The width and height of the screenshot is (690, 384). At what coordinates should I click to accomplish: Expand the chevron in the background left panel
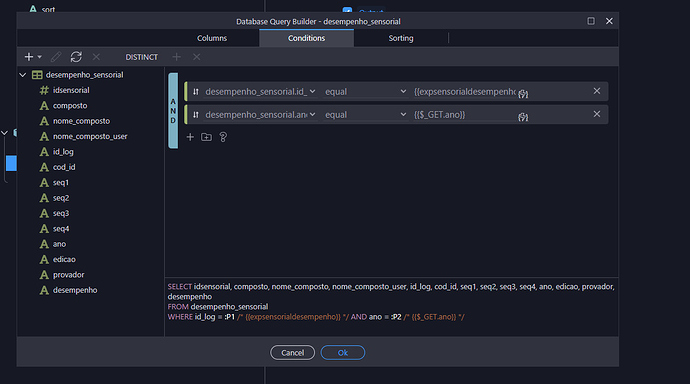(x=4, y=133)
